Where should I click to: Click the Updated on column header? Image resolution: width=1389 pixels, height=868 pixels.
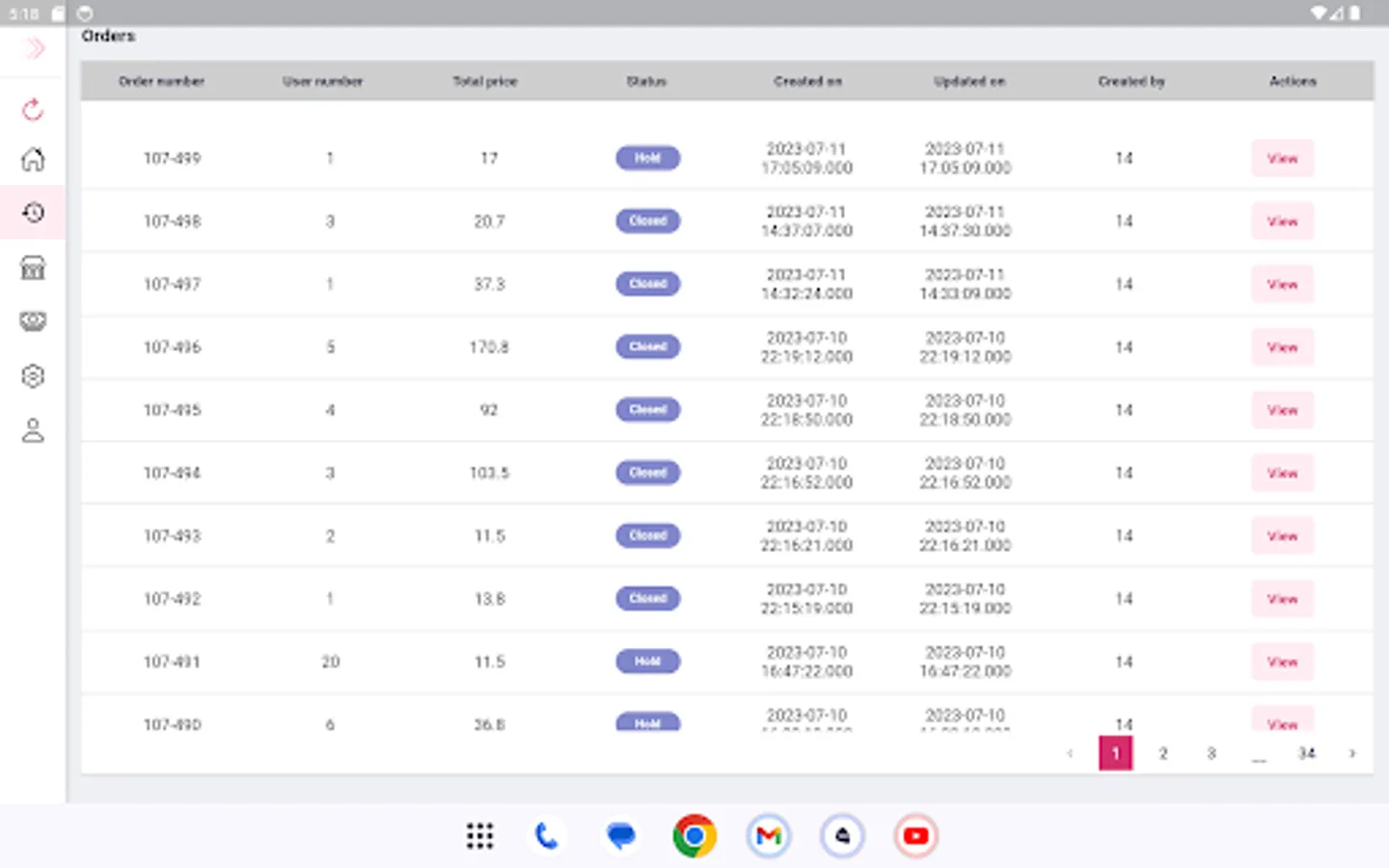tap(969, 81)
